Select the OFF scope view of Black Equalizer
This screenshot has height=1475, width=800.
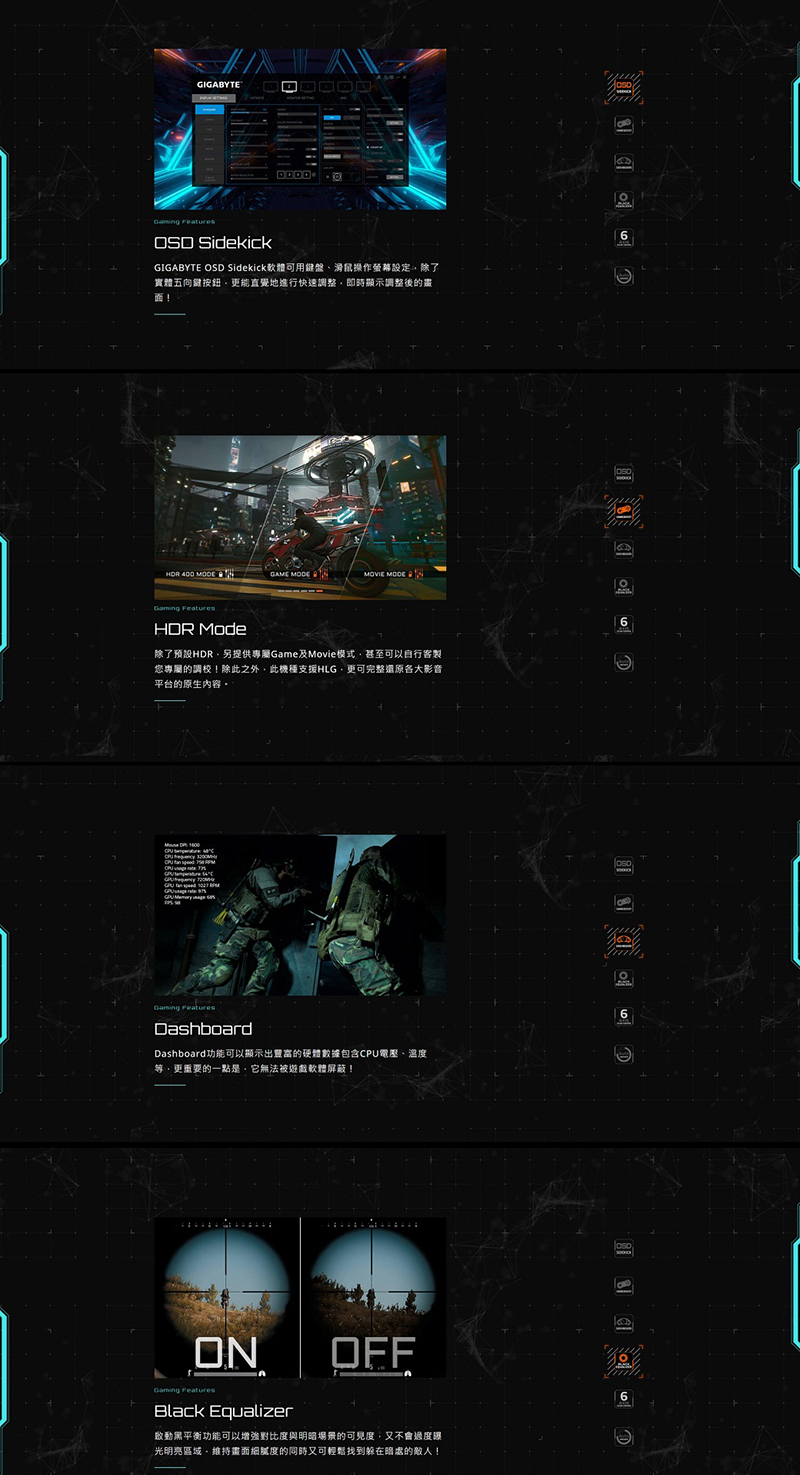click(374, 1297)
